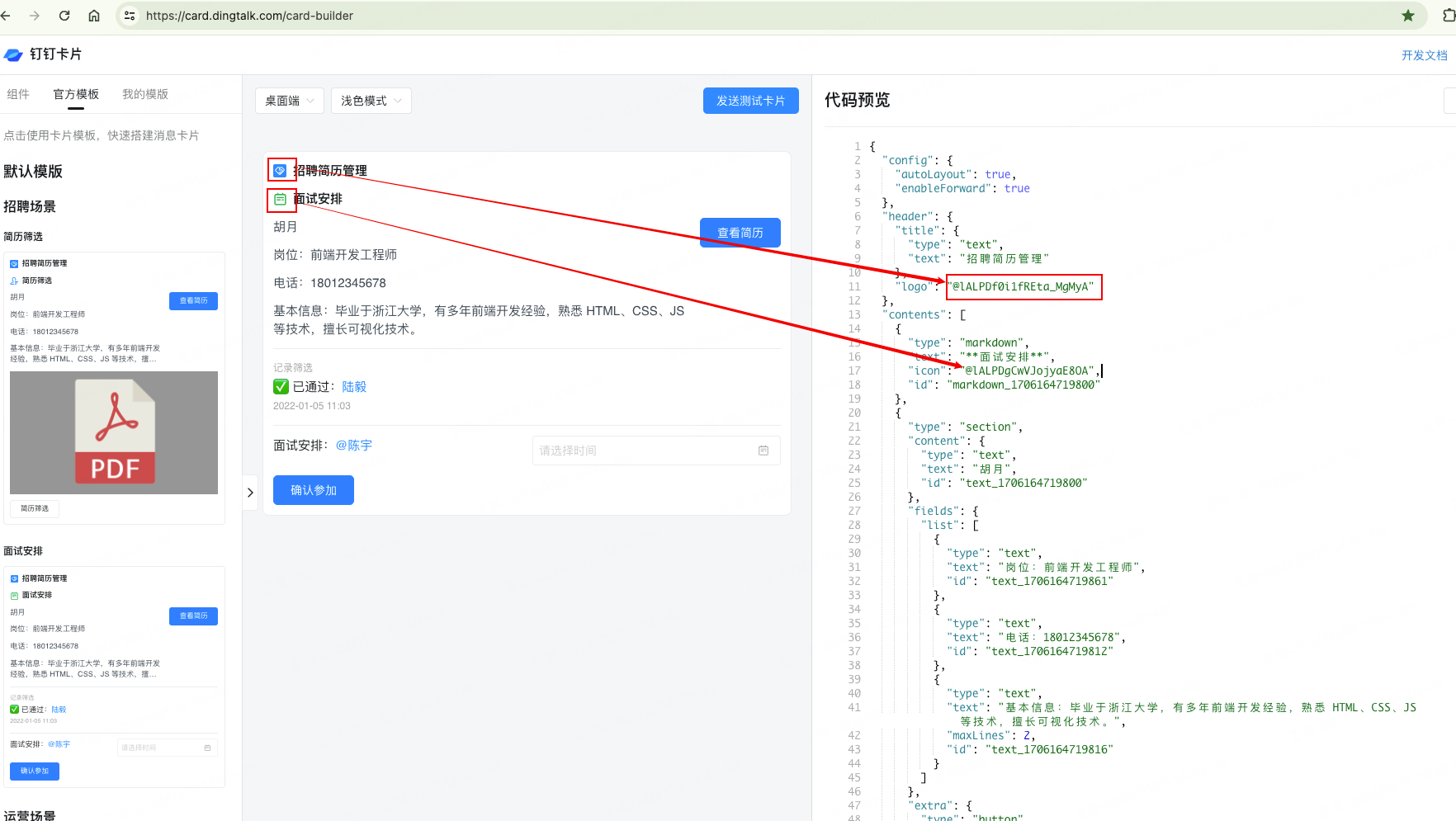Click person icon beside 简历筛选 subtitle

pyautogui.click(x=14, y=281)
